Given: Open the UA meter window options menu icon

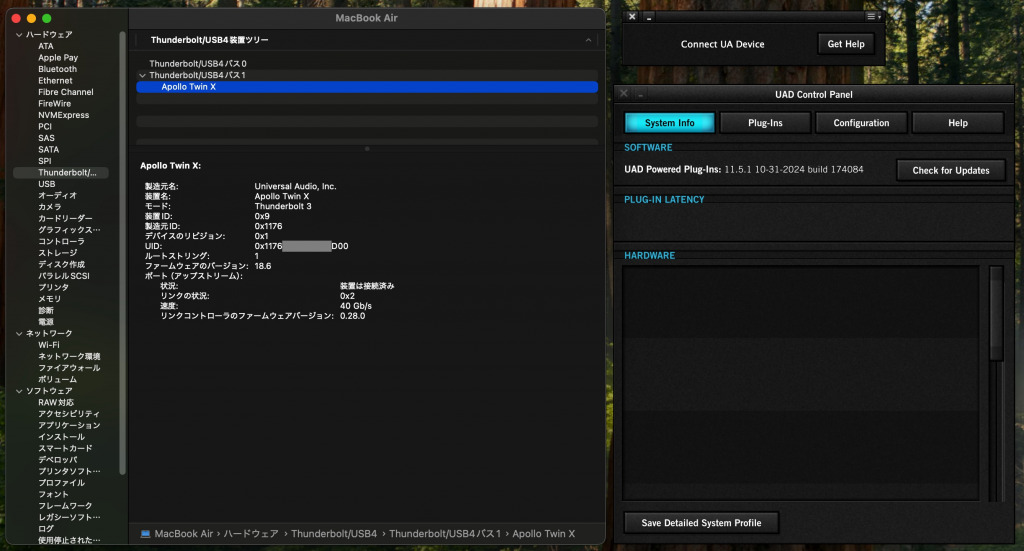Looking at the screenshot, I should pyautogui.click(x=873, y=17).
